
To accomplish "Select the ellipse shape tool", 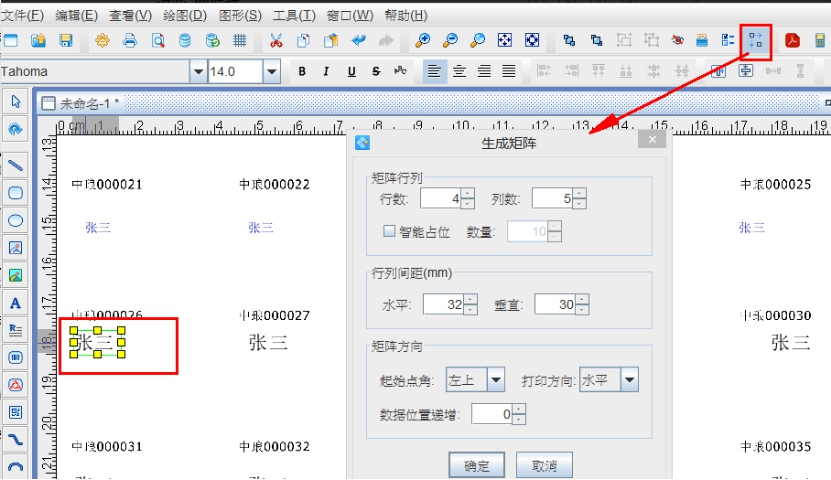I will (15, 220).
